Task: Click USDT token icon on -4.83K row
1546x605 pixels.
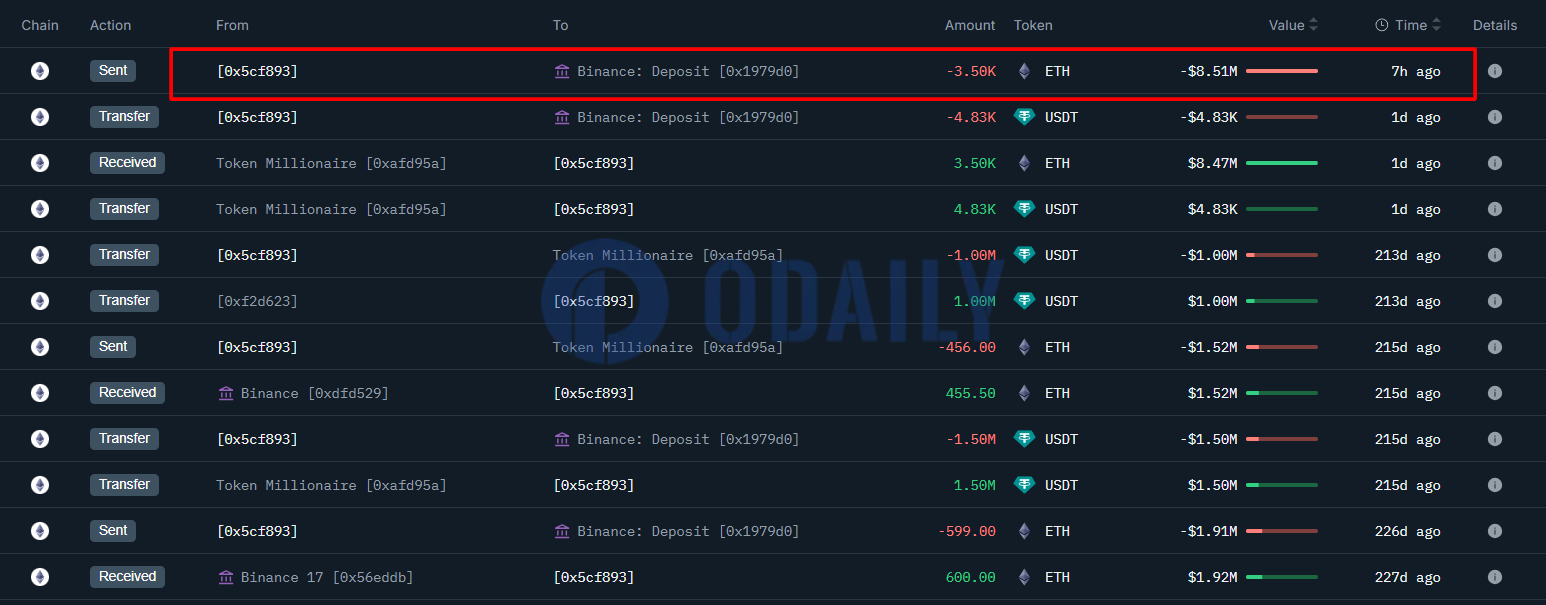Action: coord(1025,117)
